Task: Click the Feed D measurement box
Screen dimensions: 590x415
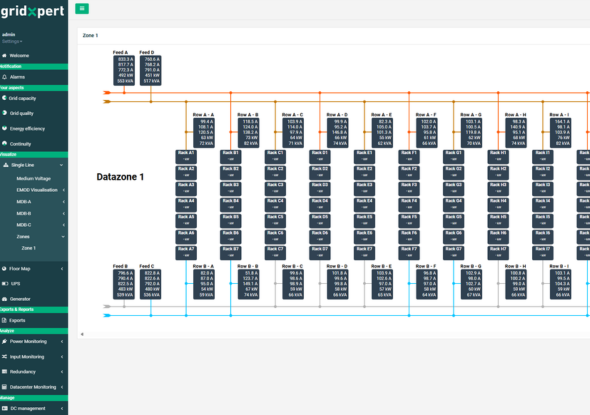Action: [x=151, y=70]
